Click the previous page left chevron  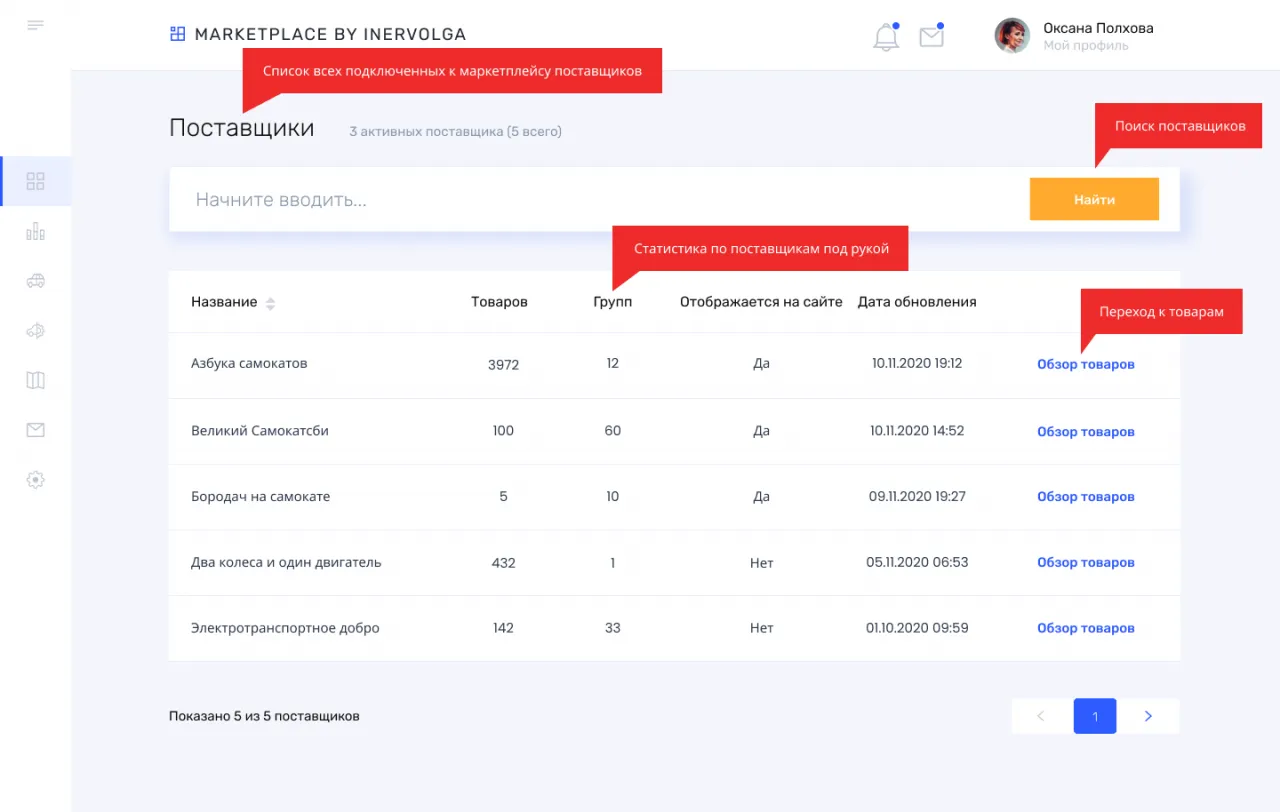click(1040, 716)
